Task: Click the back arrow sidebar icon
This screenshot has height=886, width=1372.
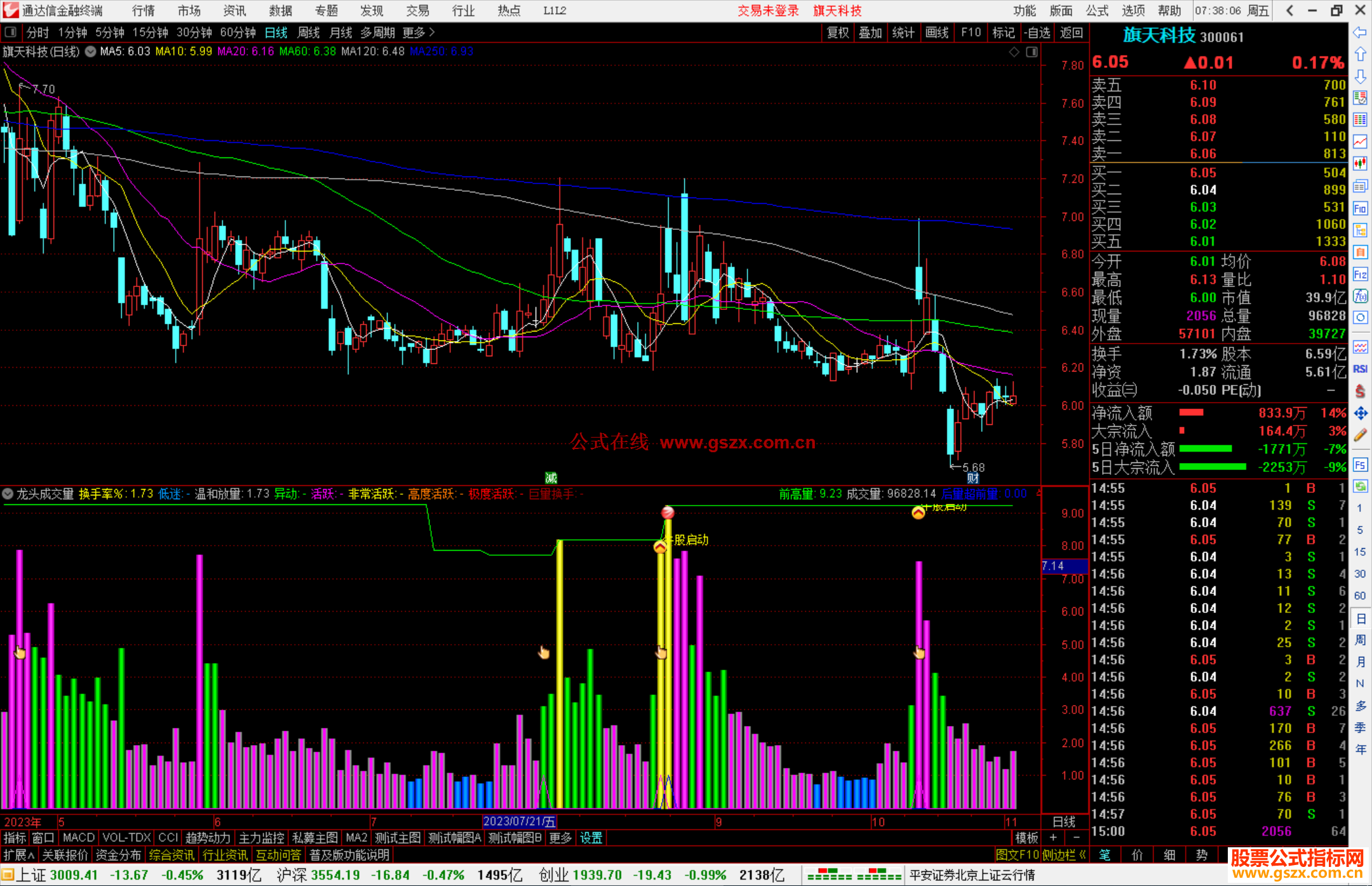Action: pos(1360,32)
